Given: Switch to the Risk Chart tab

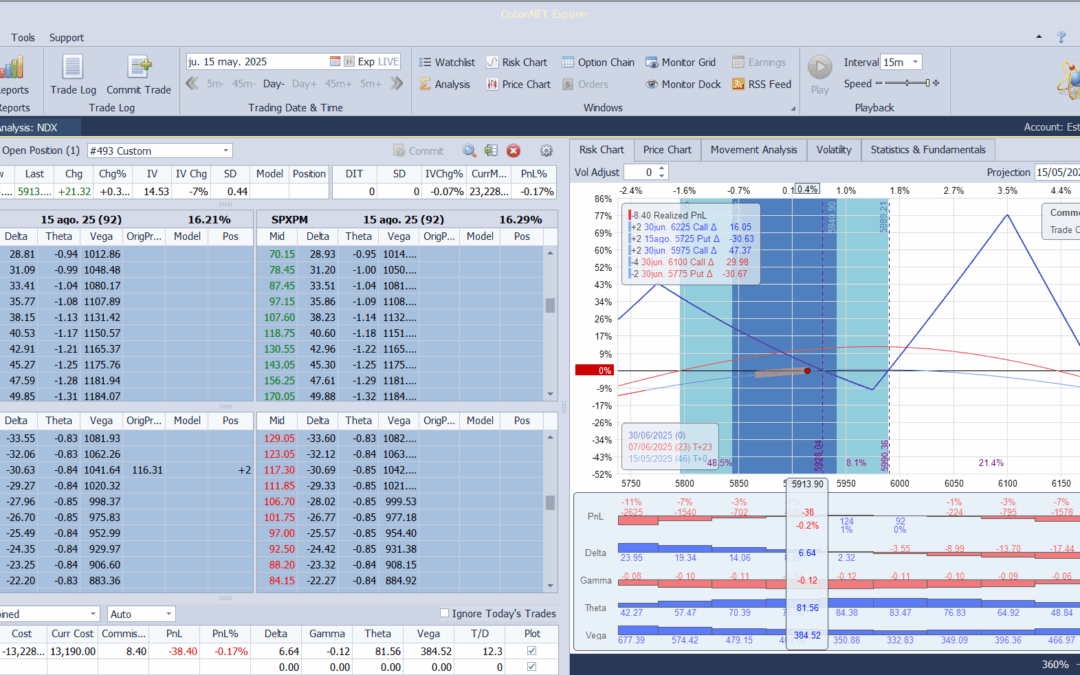Looking at the screenshot, I should pos(601,149).
